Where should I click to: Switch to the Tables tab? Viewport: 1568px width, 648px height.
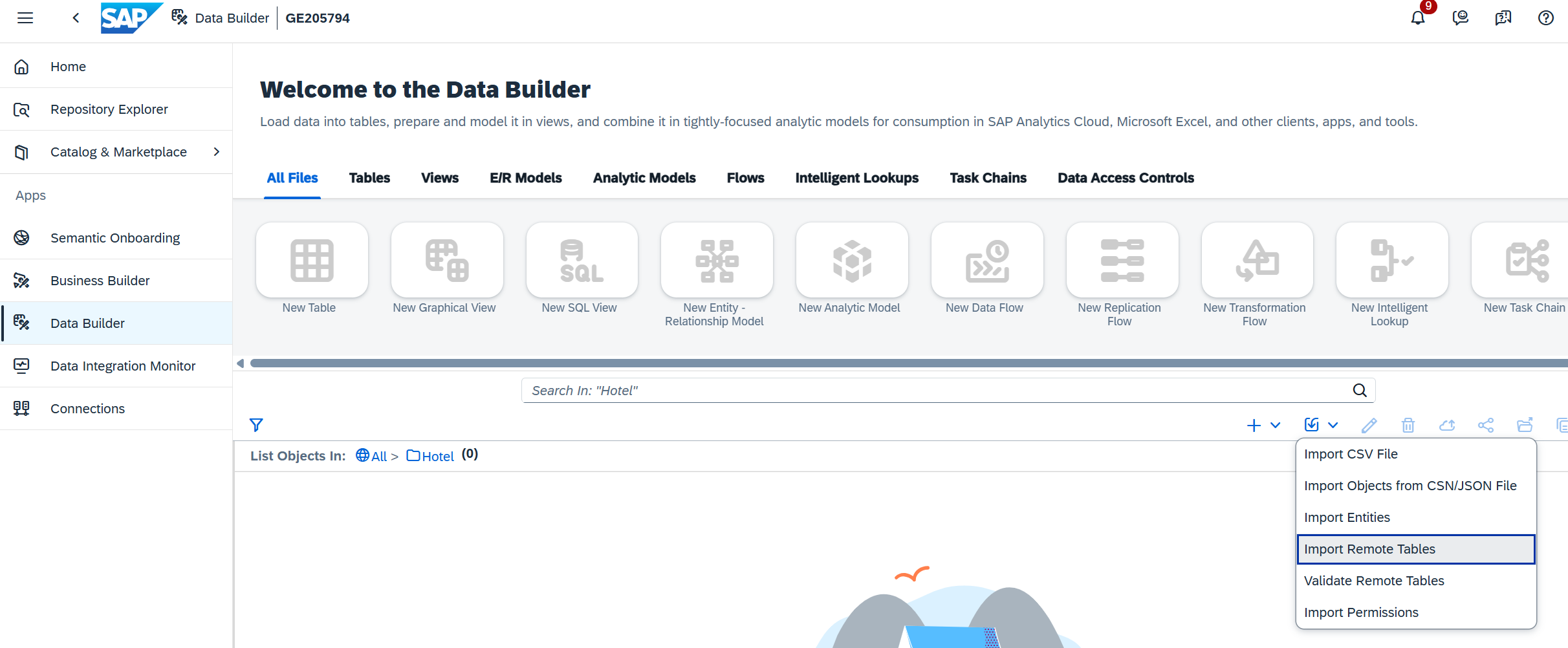click(369, 178)
